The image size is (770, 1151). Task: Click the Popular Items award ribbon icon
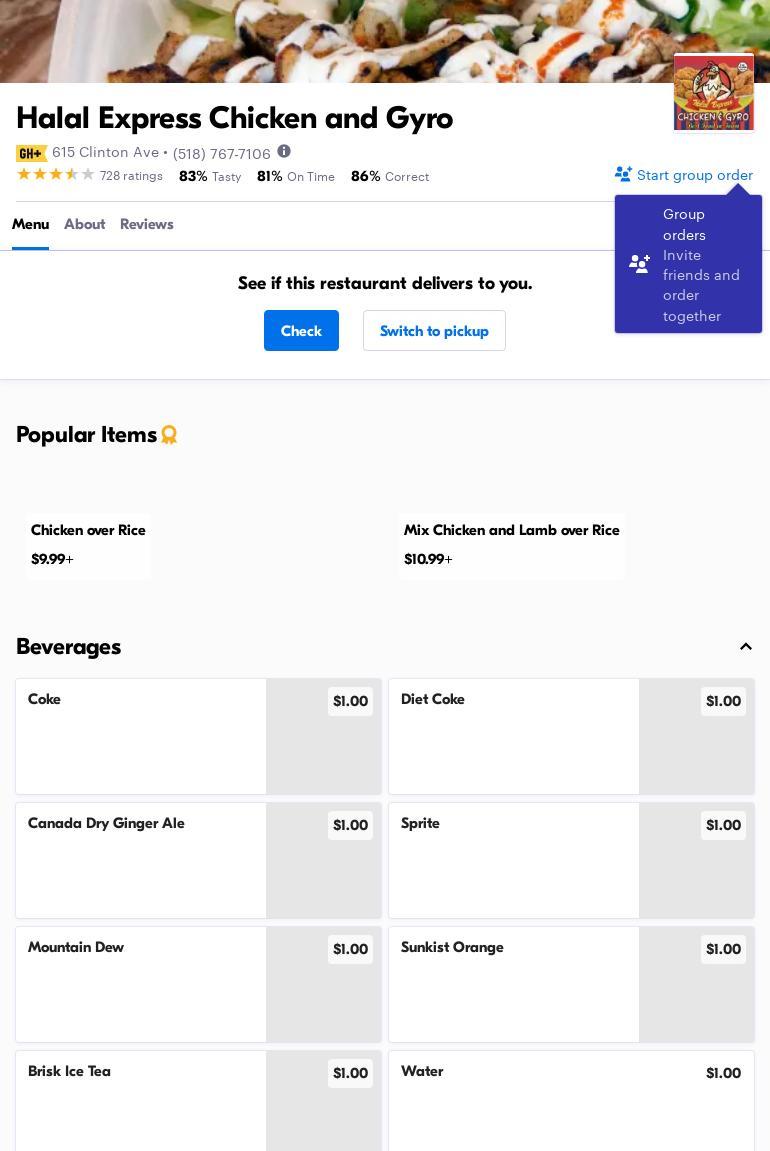click(169, 435)
